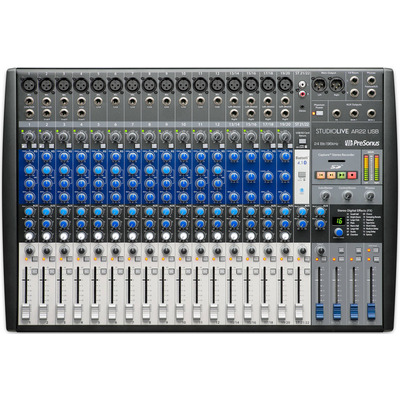Click the rightmost blue main fader cap

pyautogui.click(x=371, y=311)
